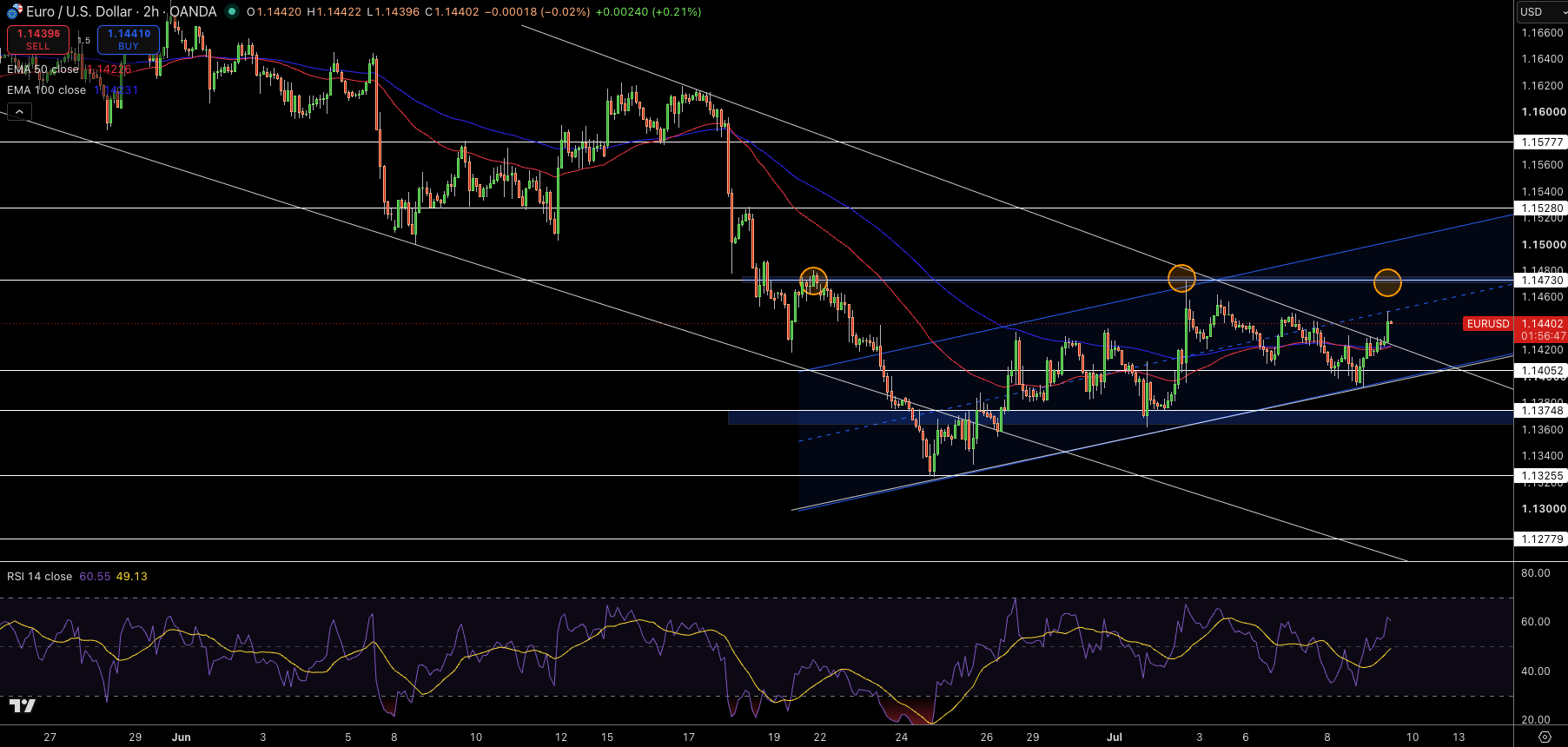Select the EMA 50 close legend

(x=43, y=69)
